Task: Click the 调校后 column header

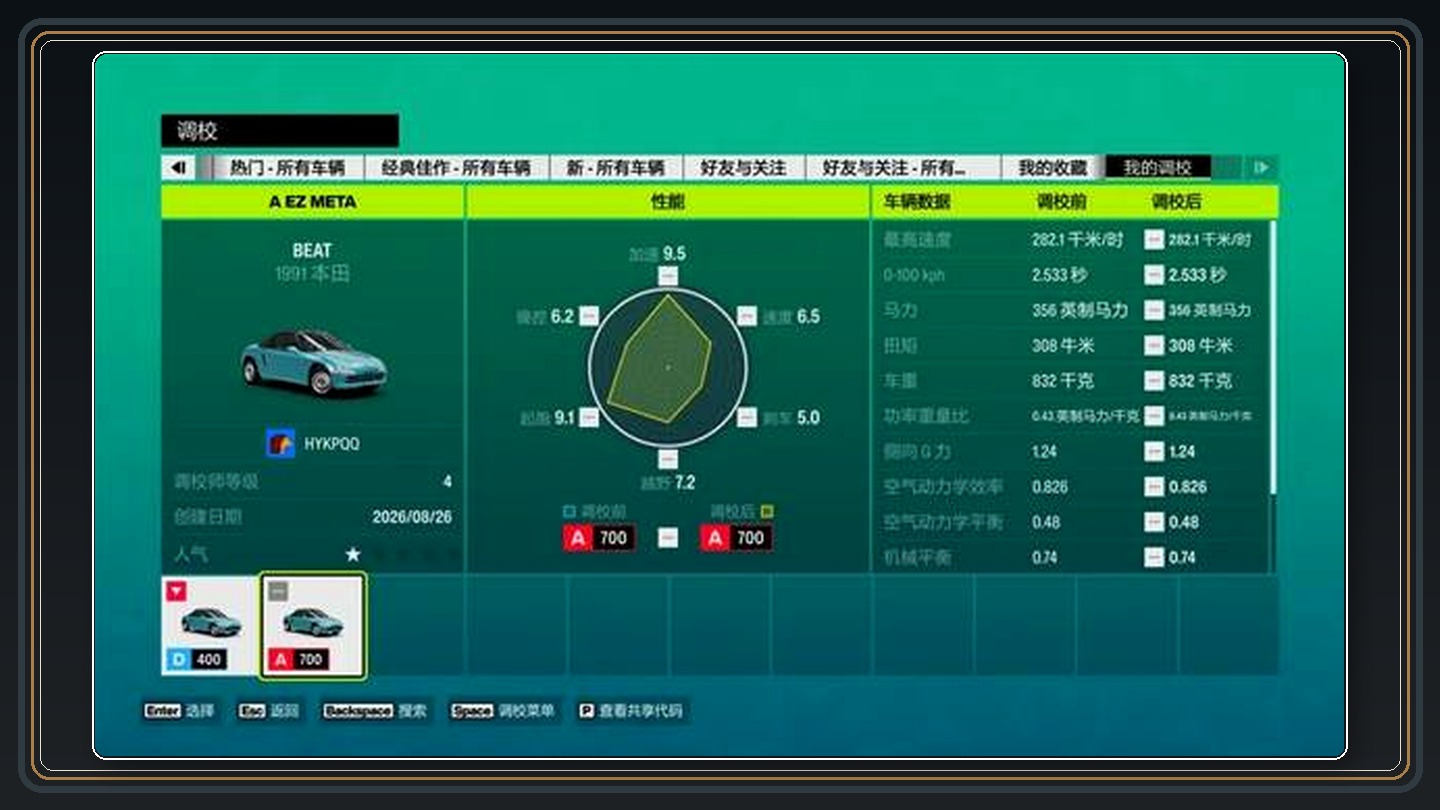Action: (x=1176, y=202)
